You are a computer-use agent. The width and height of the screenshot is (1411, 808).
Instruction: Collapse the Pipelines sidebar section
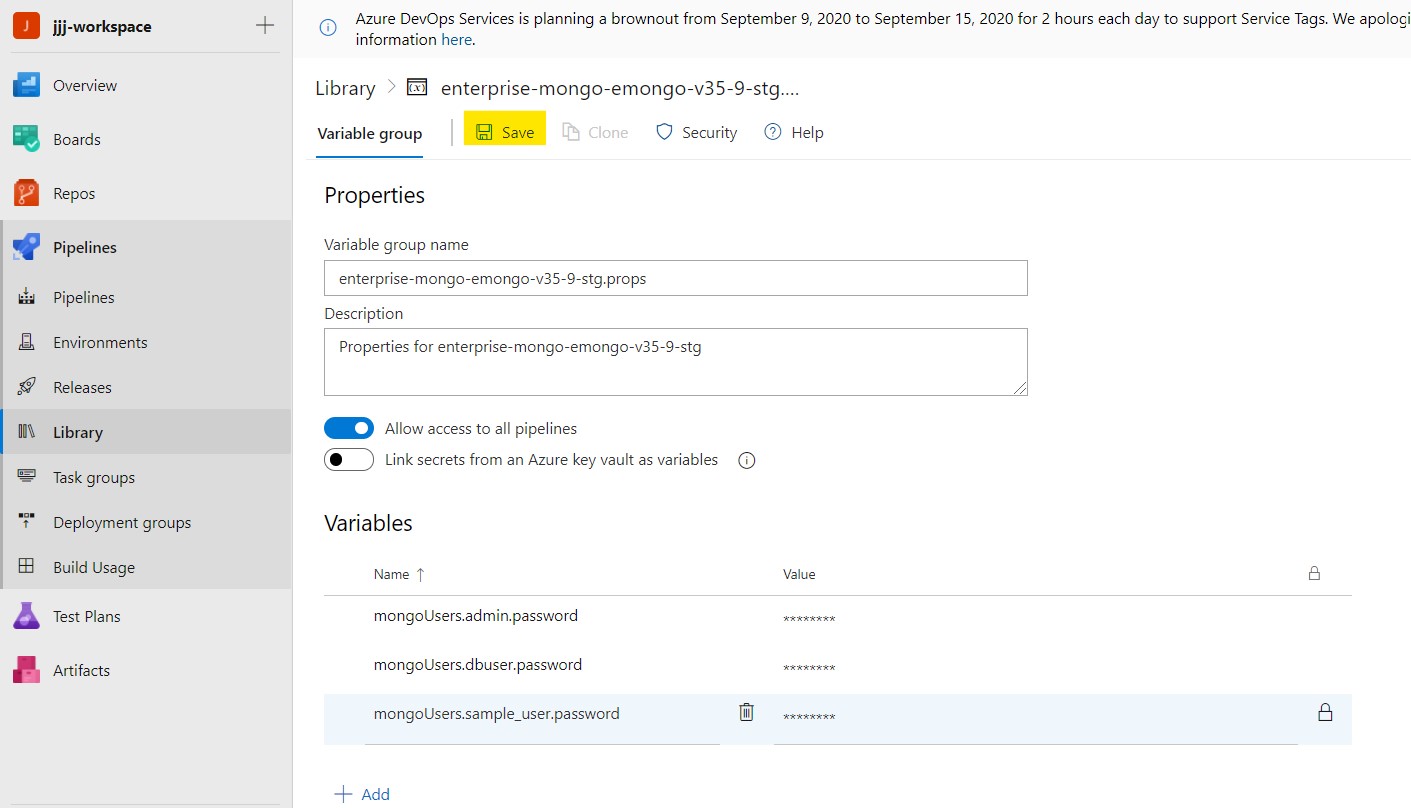click(x=84, y=248)
